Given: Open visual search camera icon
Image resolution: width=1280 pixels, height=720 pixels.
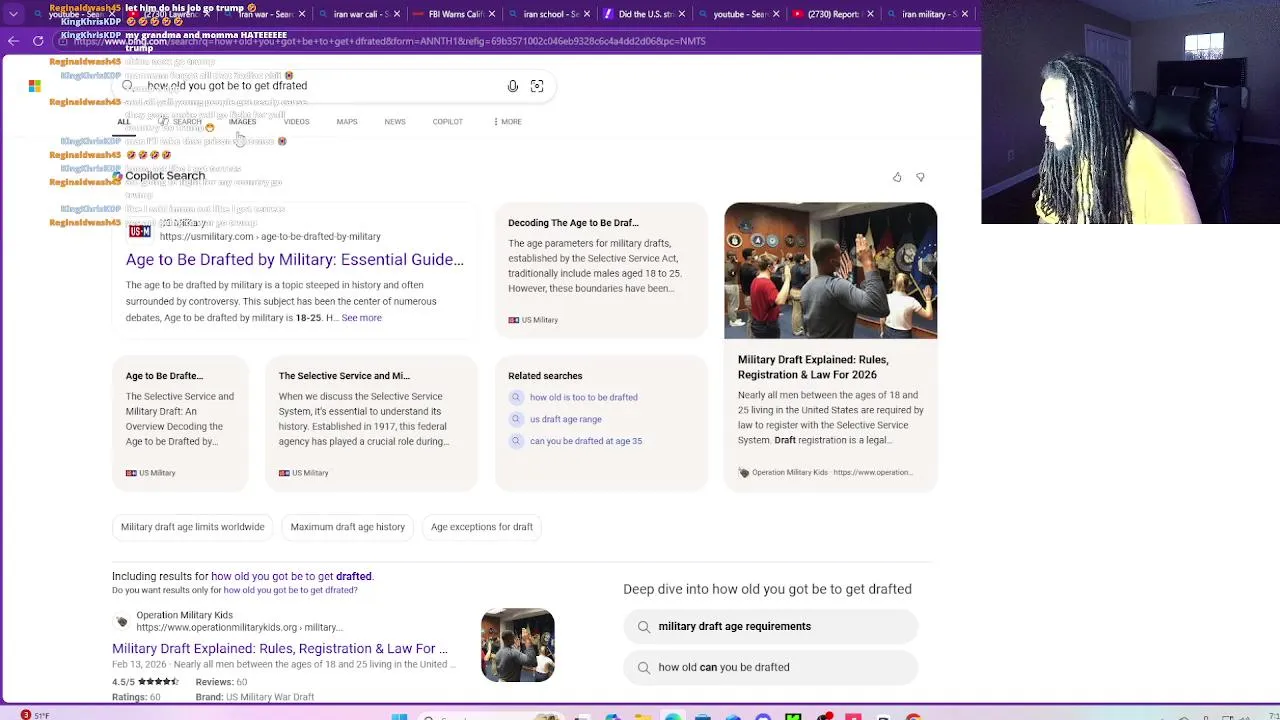Looking at the screenshot, I should coord(537,86).
